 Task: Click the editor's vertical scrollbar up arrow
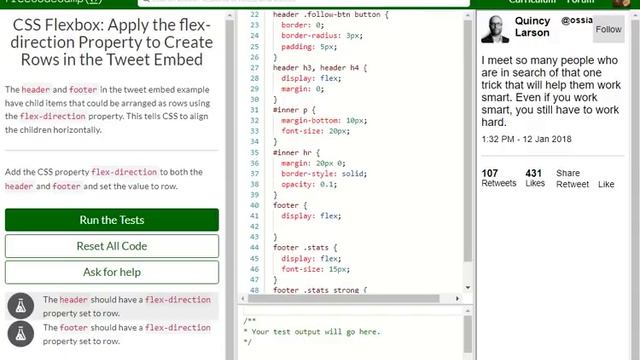tap(468, 16)
